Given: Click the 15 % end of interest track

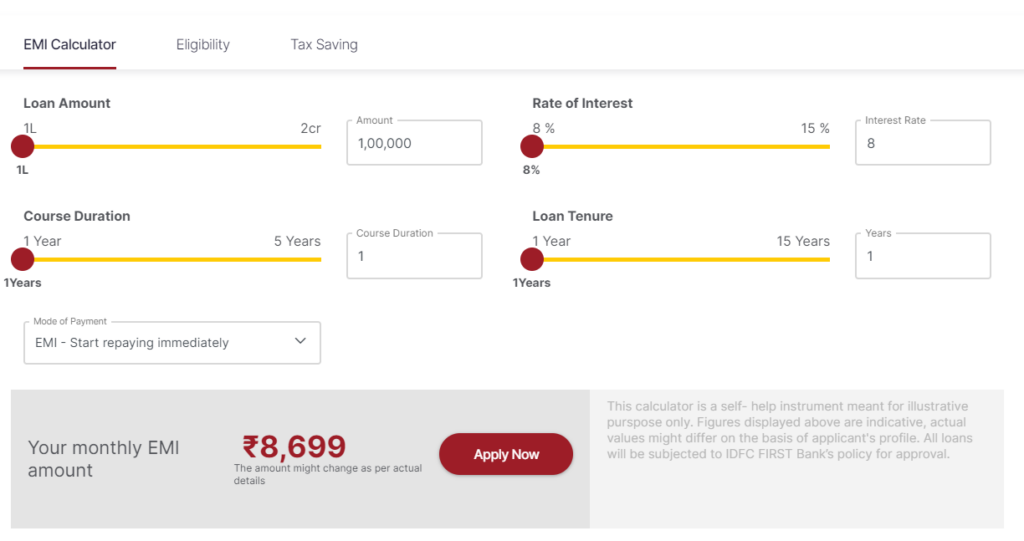Looking at the screenshot, I should point(827,146).
